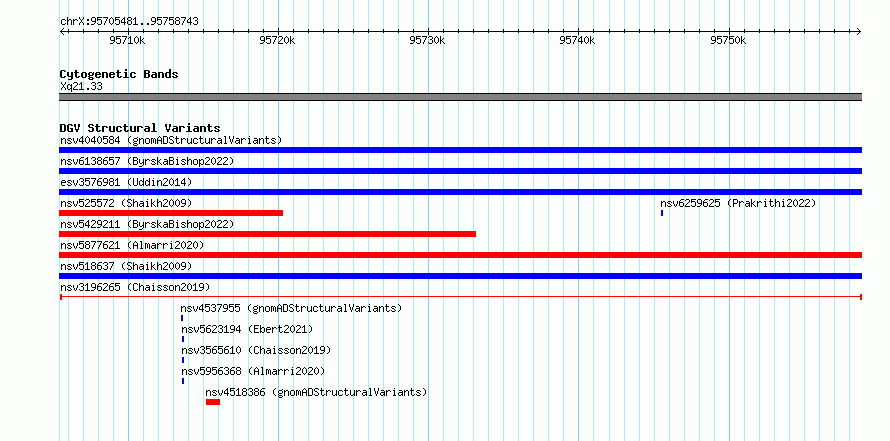Image resolution: width=890 pixels, height=441 pixels.
Task: Click the right arrow end of the ruler
Action: [859, 32]
